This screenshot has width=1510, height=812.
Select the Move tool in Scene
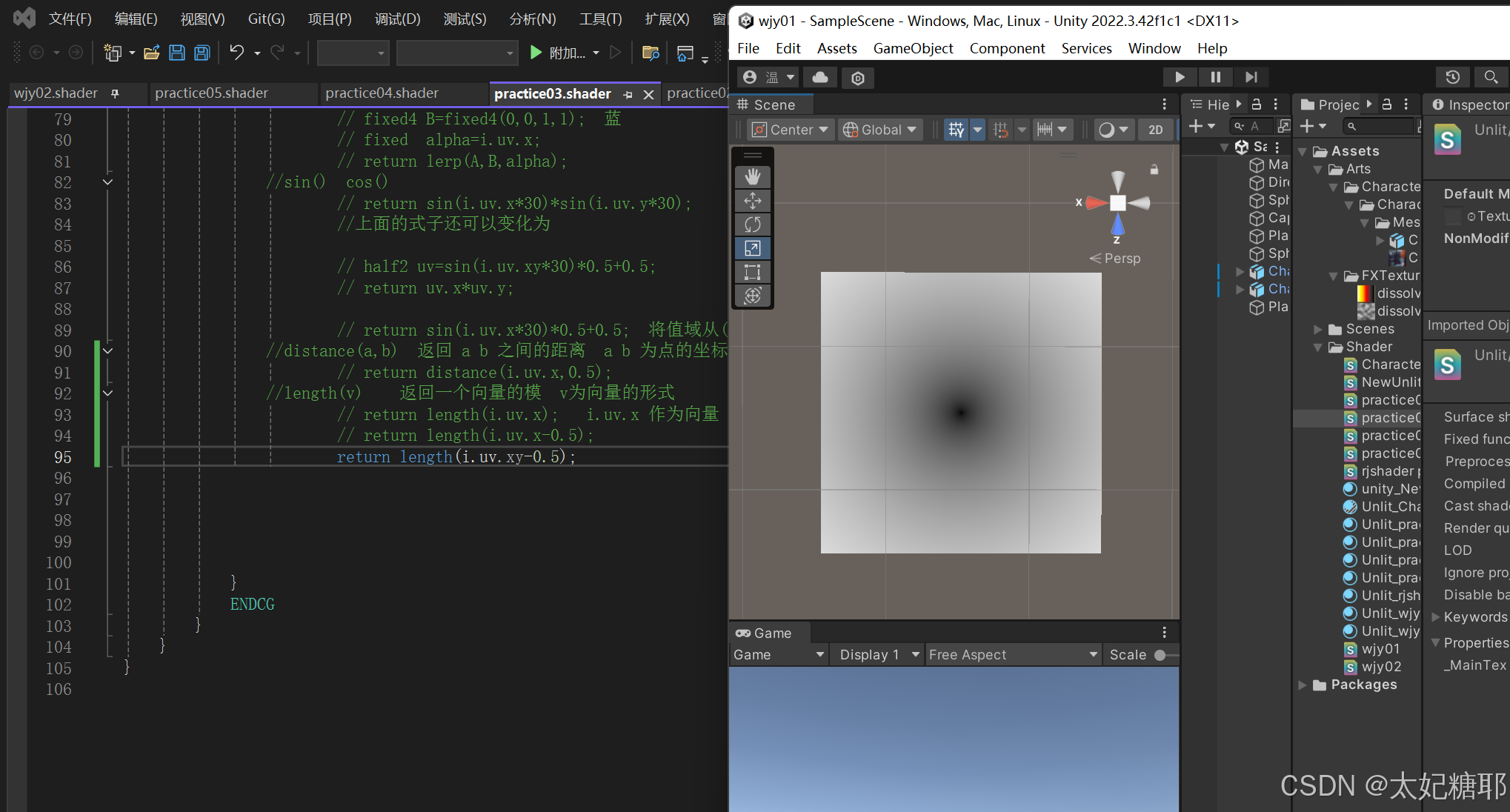point(752,201)
